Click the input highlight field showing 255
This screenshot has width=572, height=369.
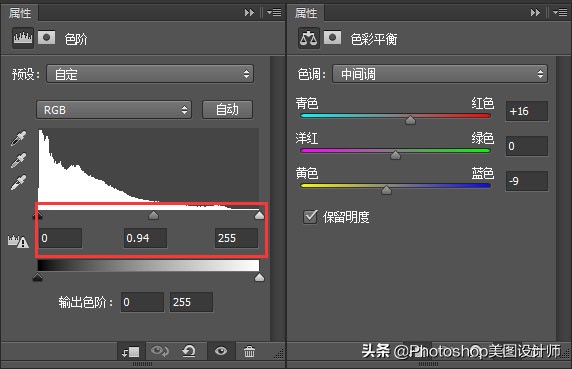click(x=236, y=238)
